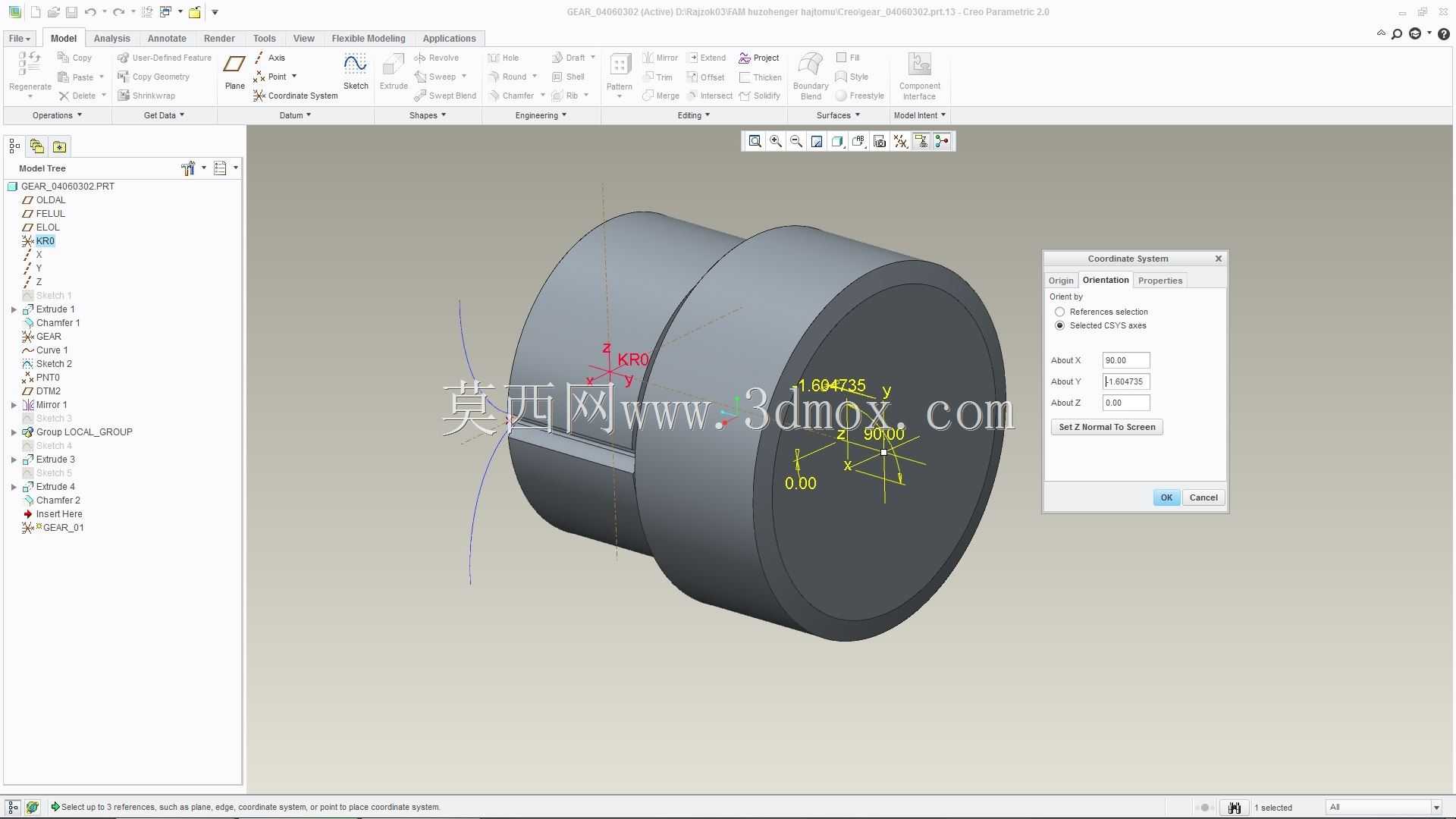Select GEAR_01 in the Model Tree

coord(63,528)
